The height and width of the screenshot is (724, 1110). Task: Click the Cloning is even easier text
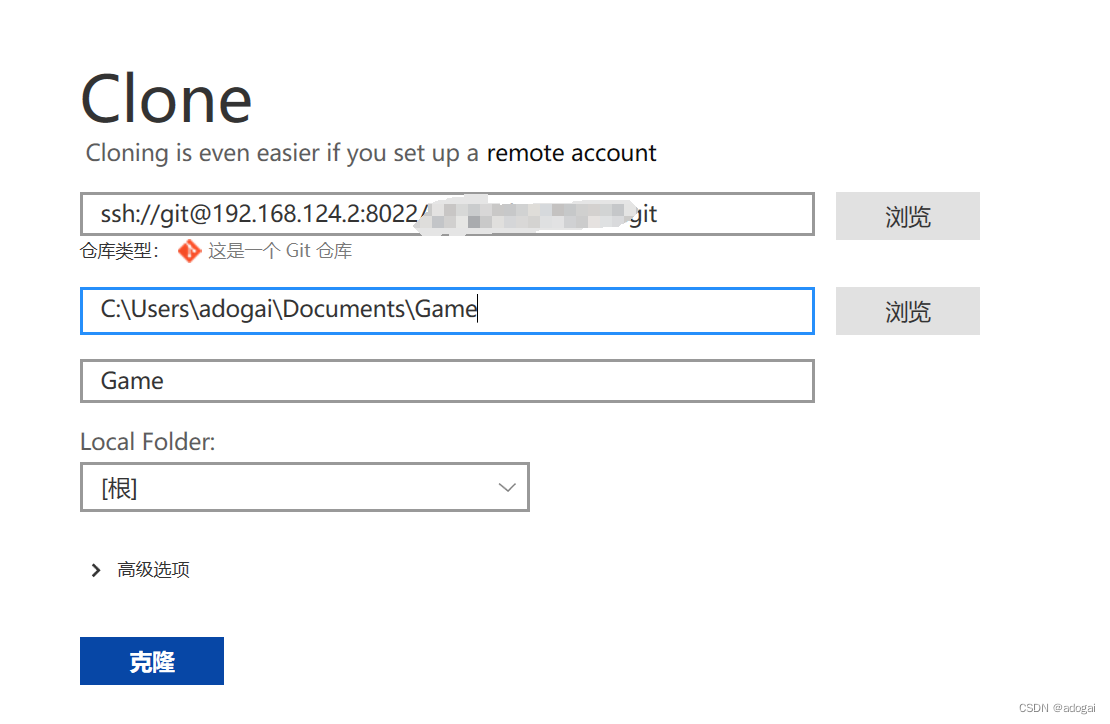tap(282, 154)
